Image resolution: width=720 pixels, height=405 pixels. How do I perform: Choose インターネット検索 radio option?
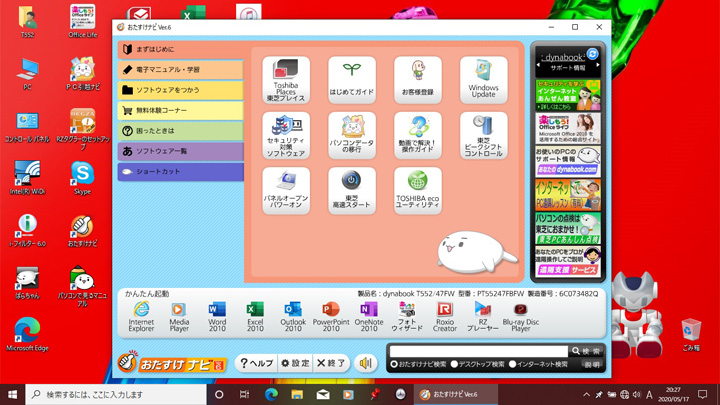(513, 364)
